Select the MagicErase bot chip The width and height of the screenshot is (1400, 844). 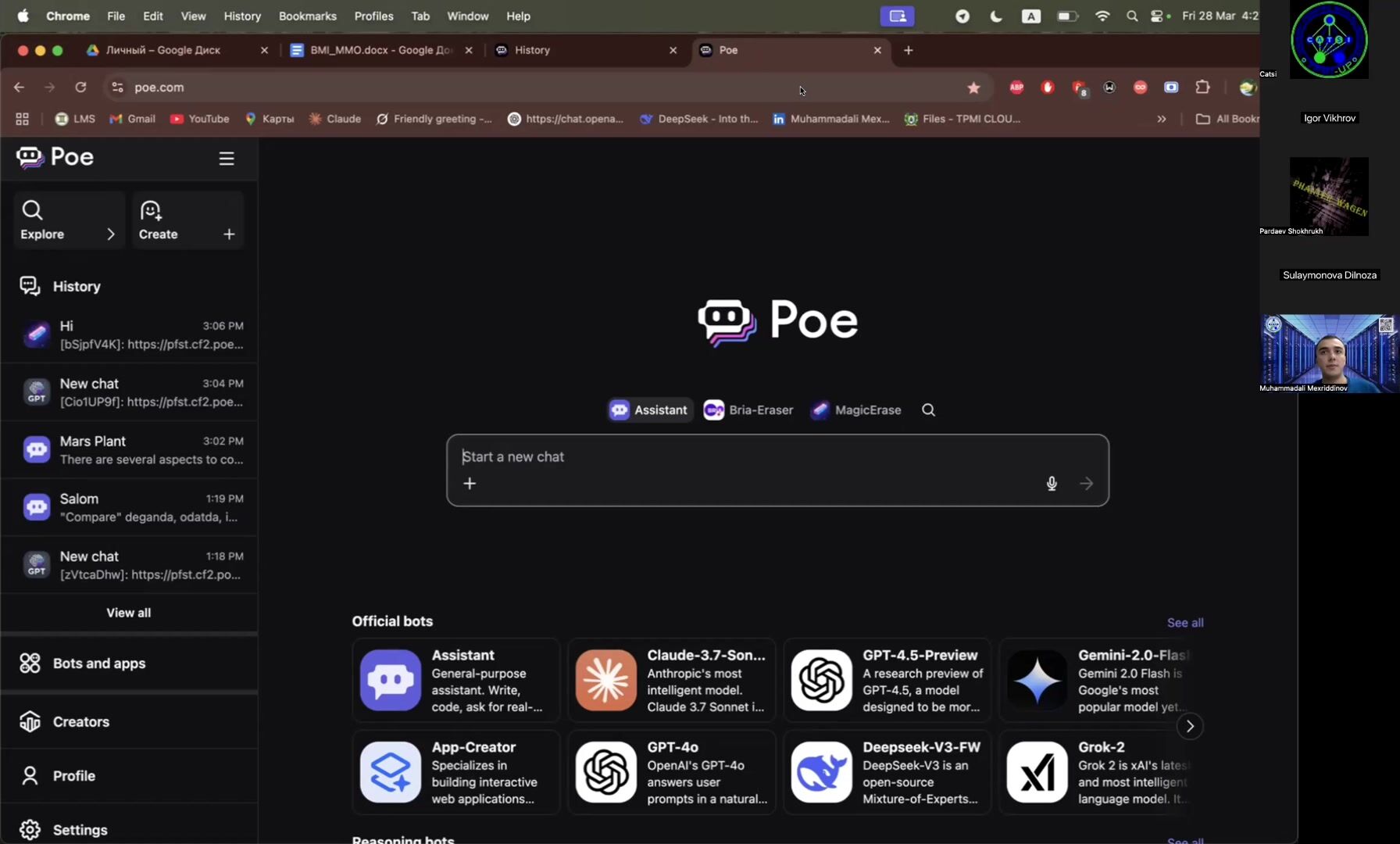coord(856,410)
